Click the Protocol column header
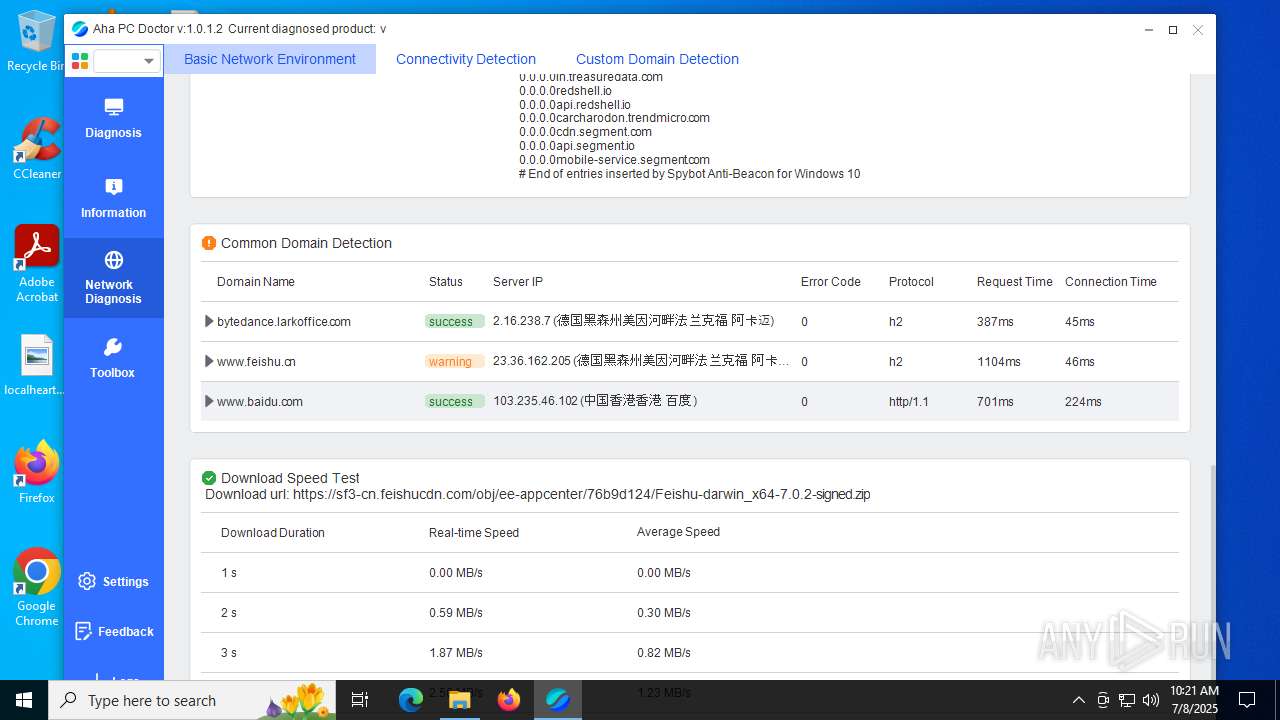Viewport: 1280px width, 720px height. (x=911, y=282)
